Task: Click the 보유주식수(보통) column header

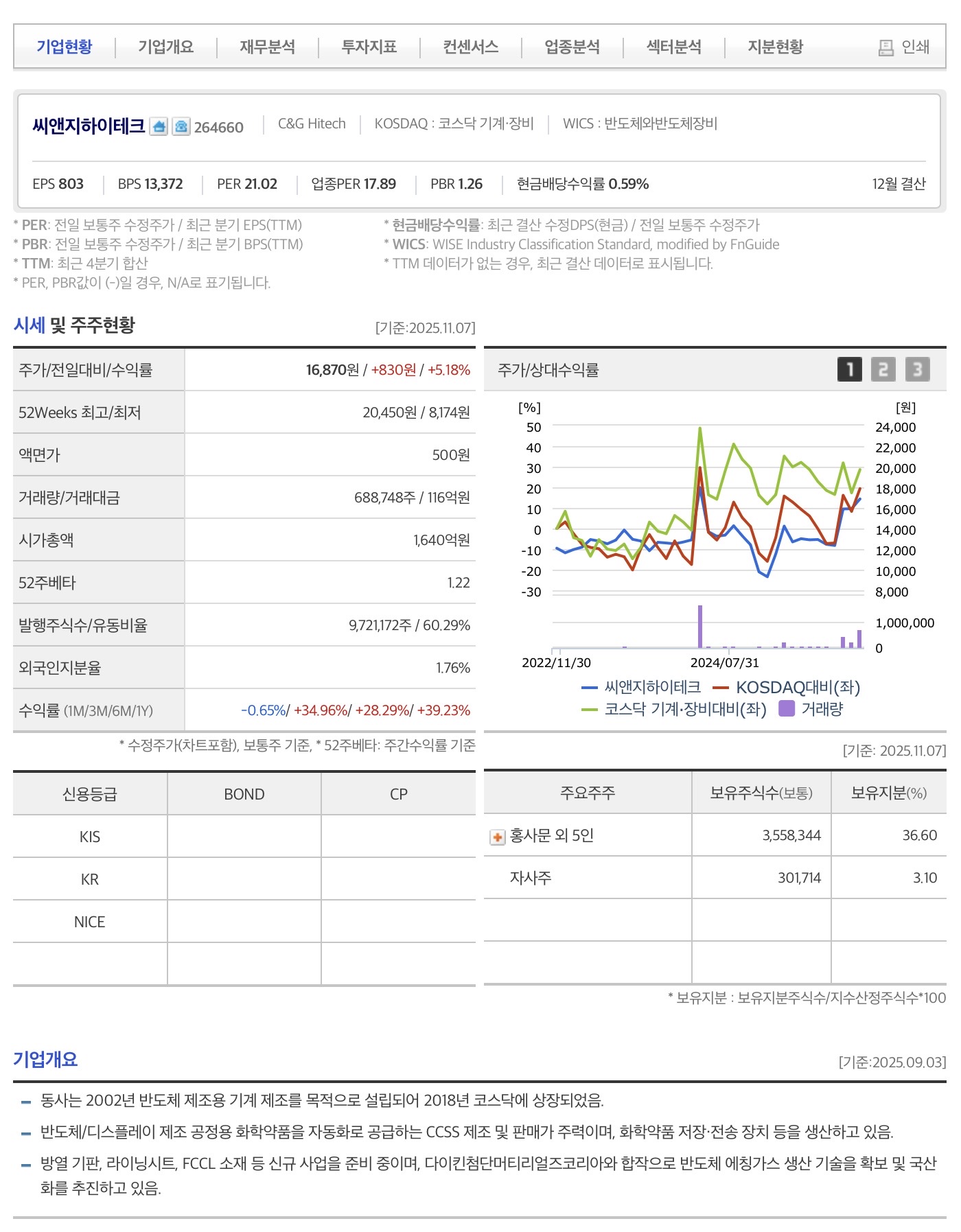Action: tap(761, 793)
